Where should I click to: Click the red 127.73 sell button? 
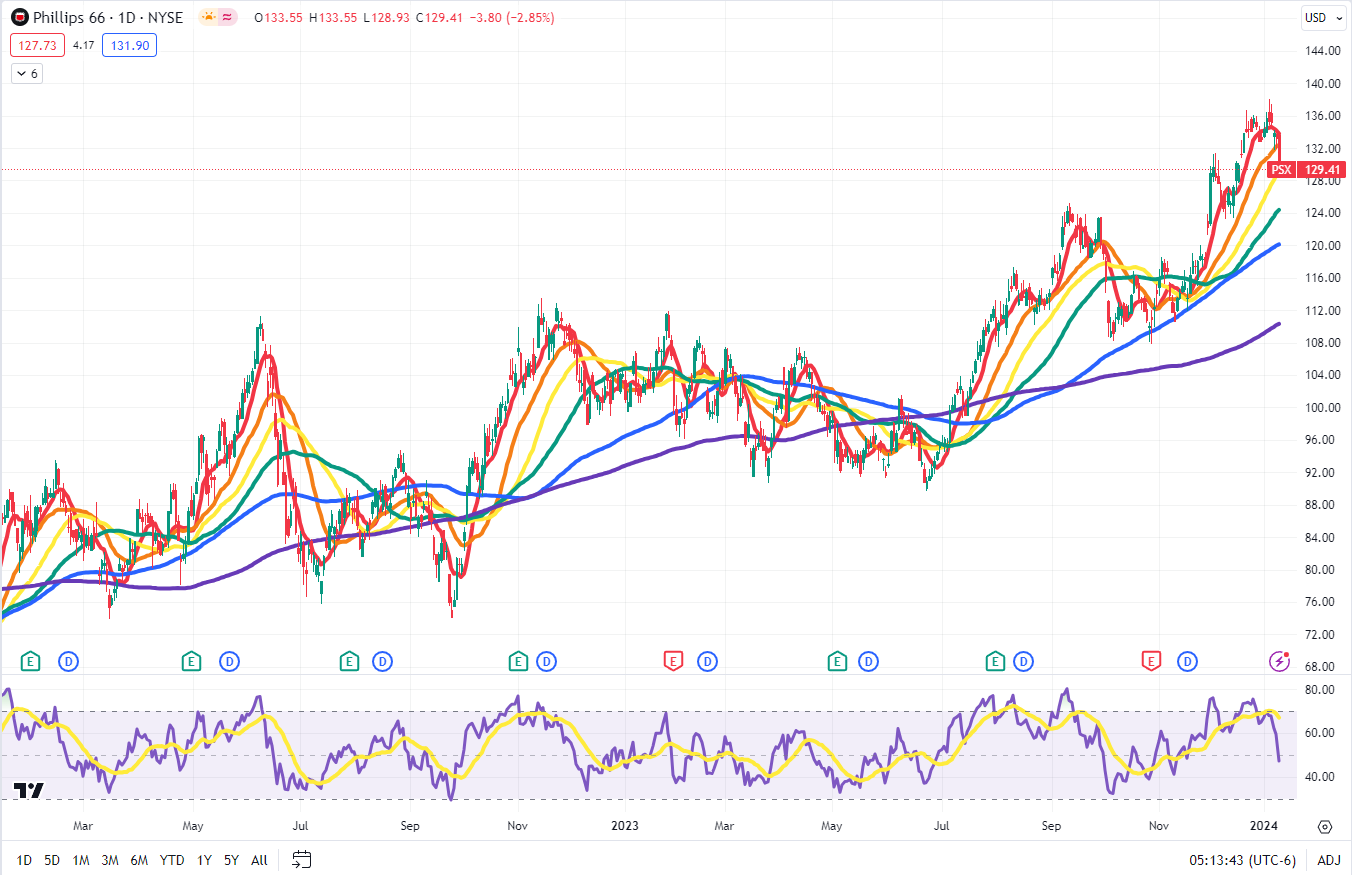click(37, 44)
